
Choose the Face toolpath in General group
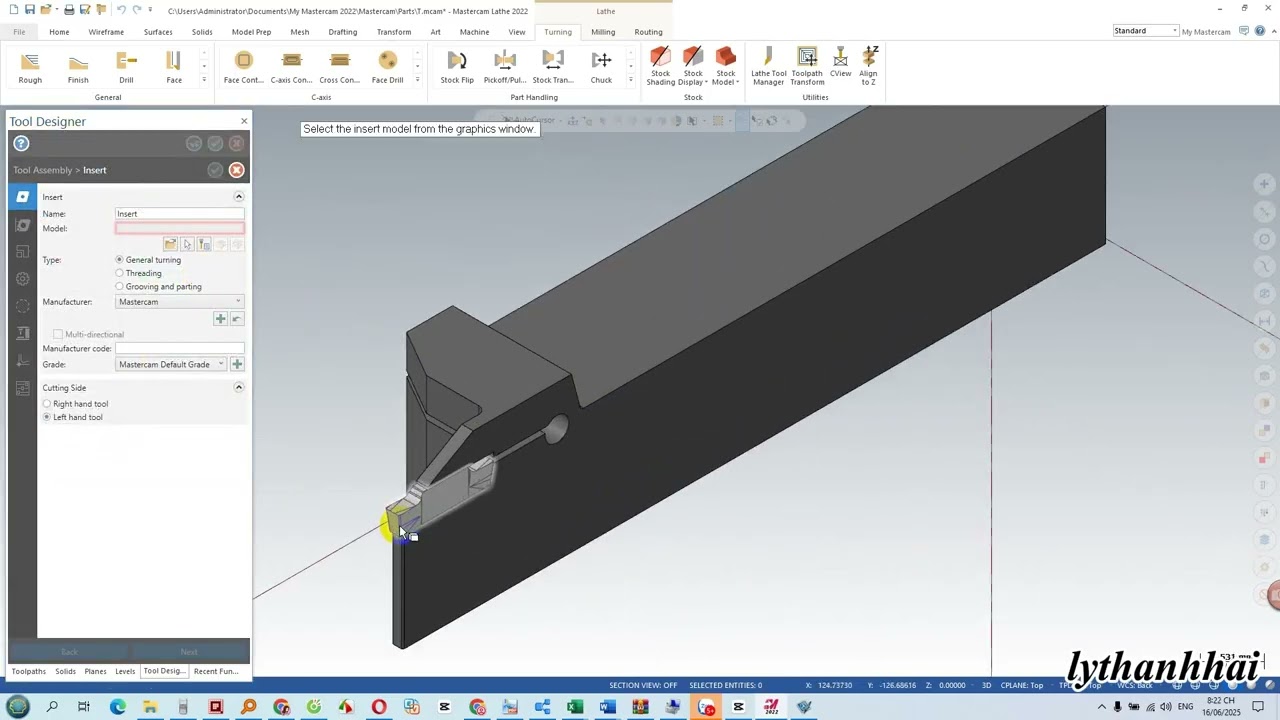point(174,68)
